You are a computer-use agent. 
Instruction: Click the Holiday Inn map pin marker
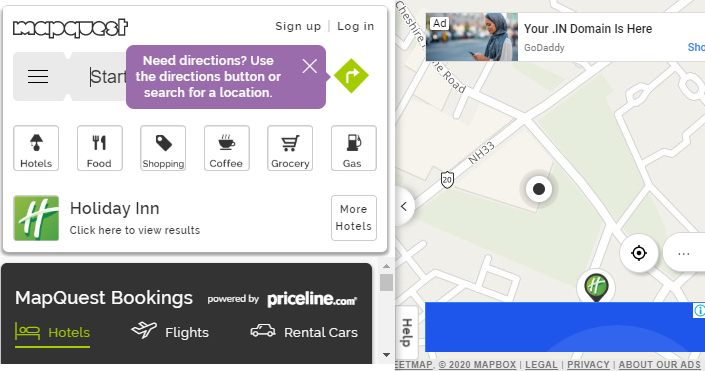tap(596, 287)
